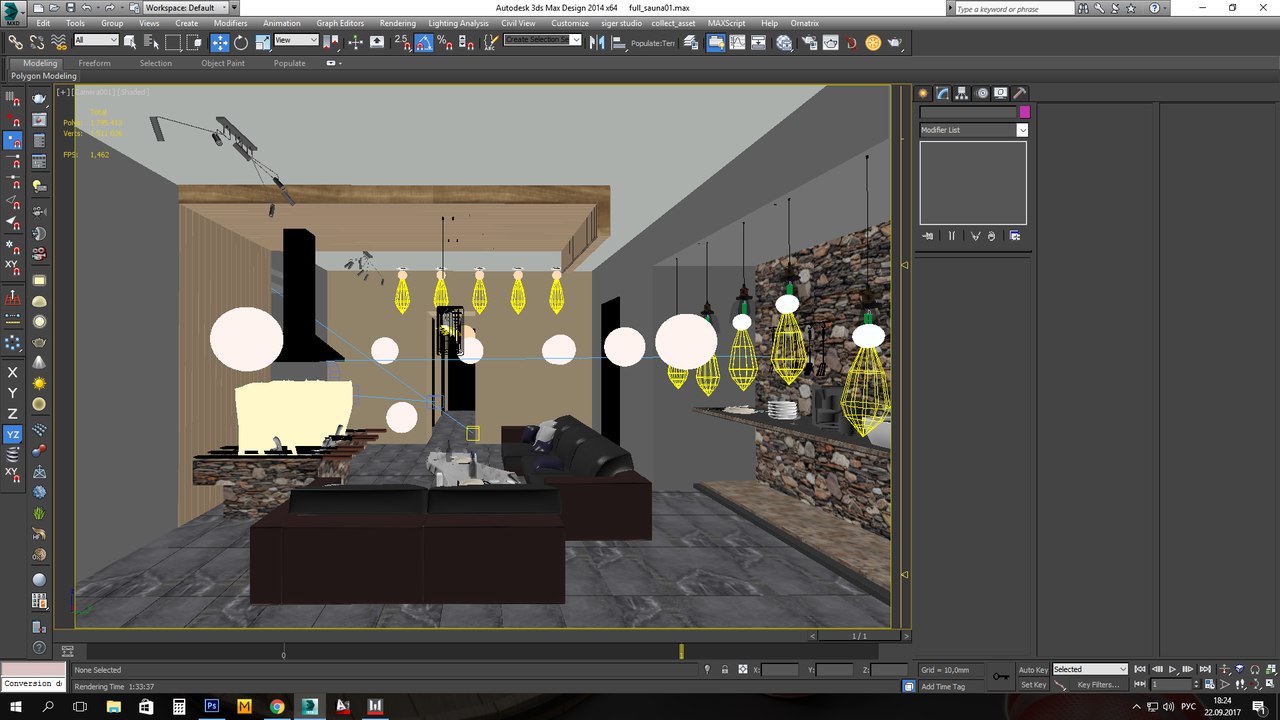Open the Motion command panel
1280x720 pixels.
[x=982, y=93]
